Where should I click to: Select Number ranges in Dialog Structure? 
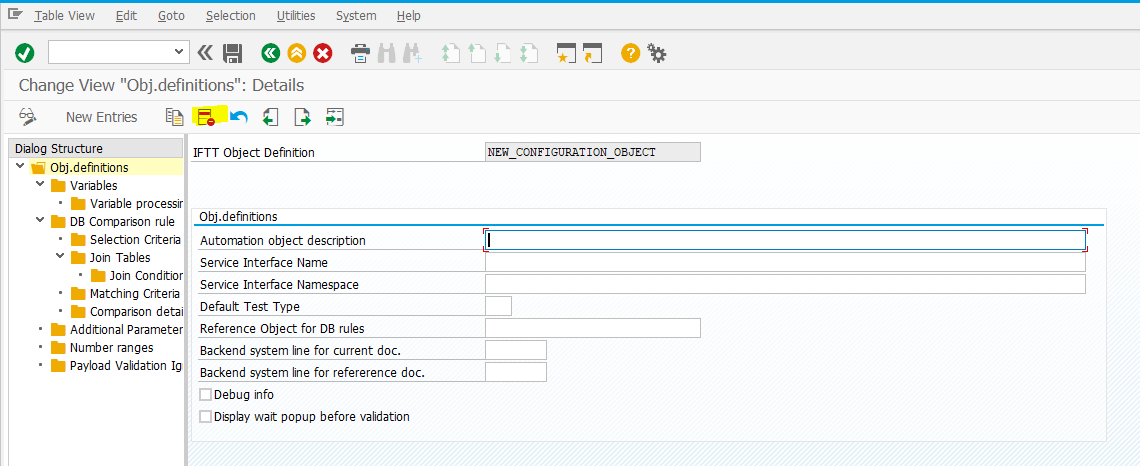pos(111,348)
